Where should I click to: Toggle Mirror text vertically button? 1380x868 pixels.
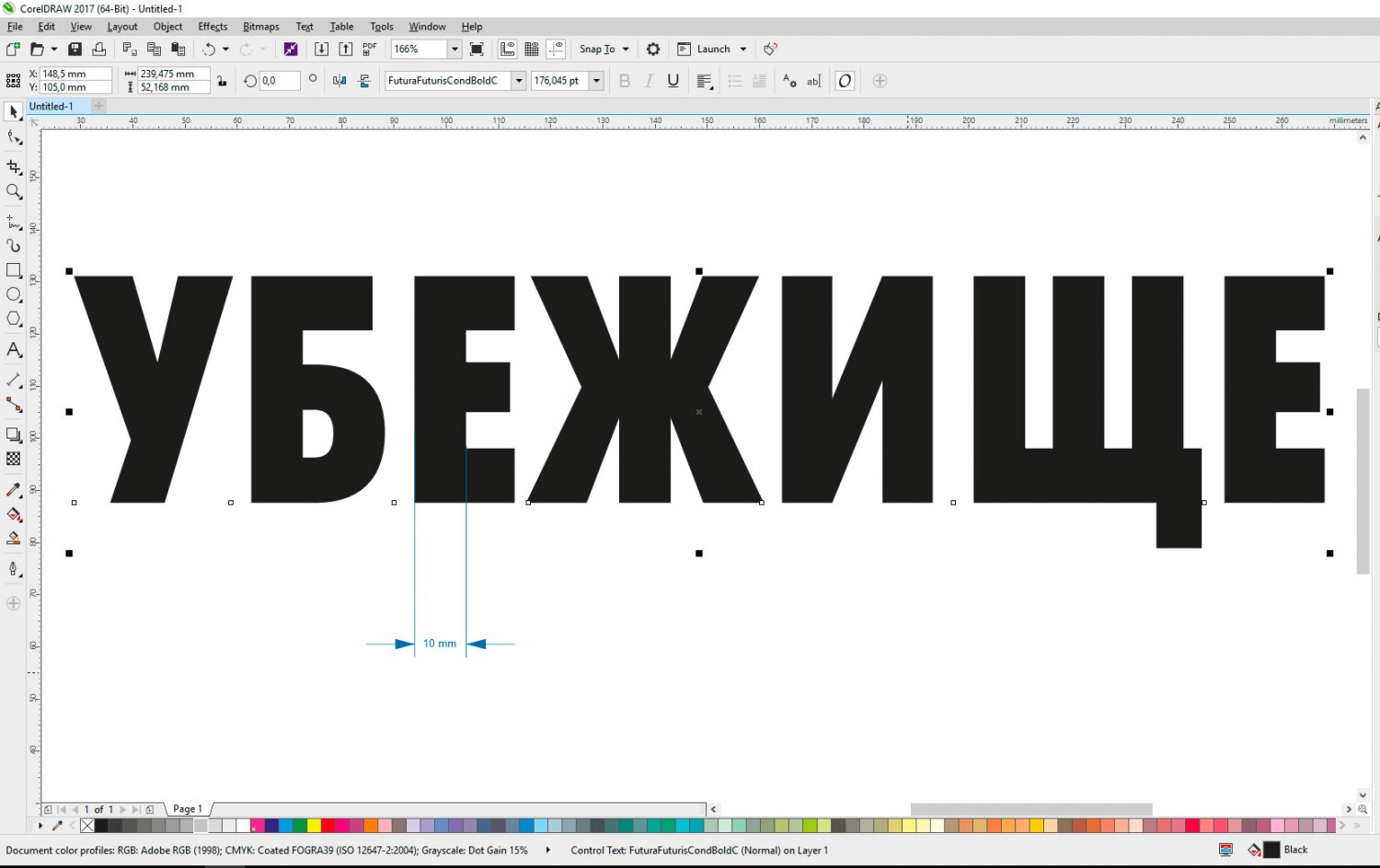[364, 81]
